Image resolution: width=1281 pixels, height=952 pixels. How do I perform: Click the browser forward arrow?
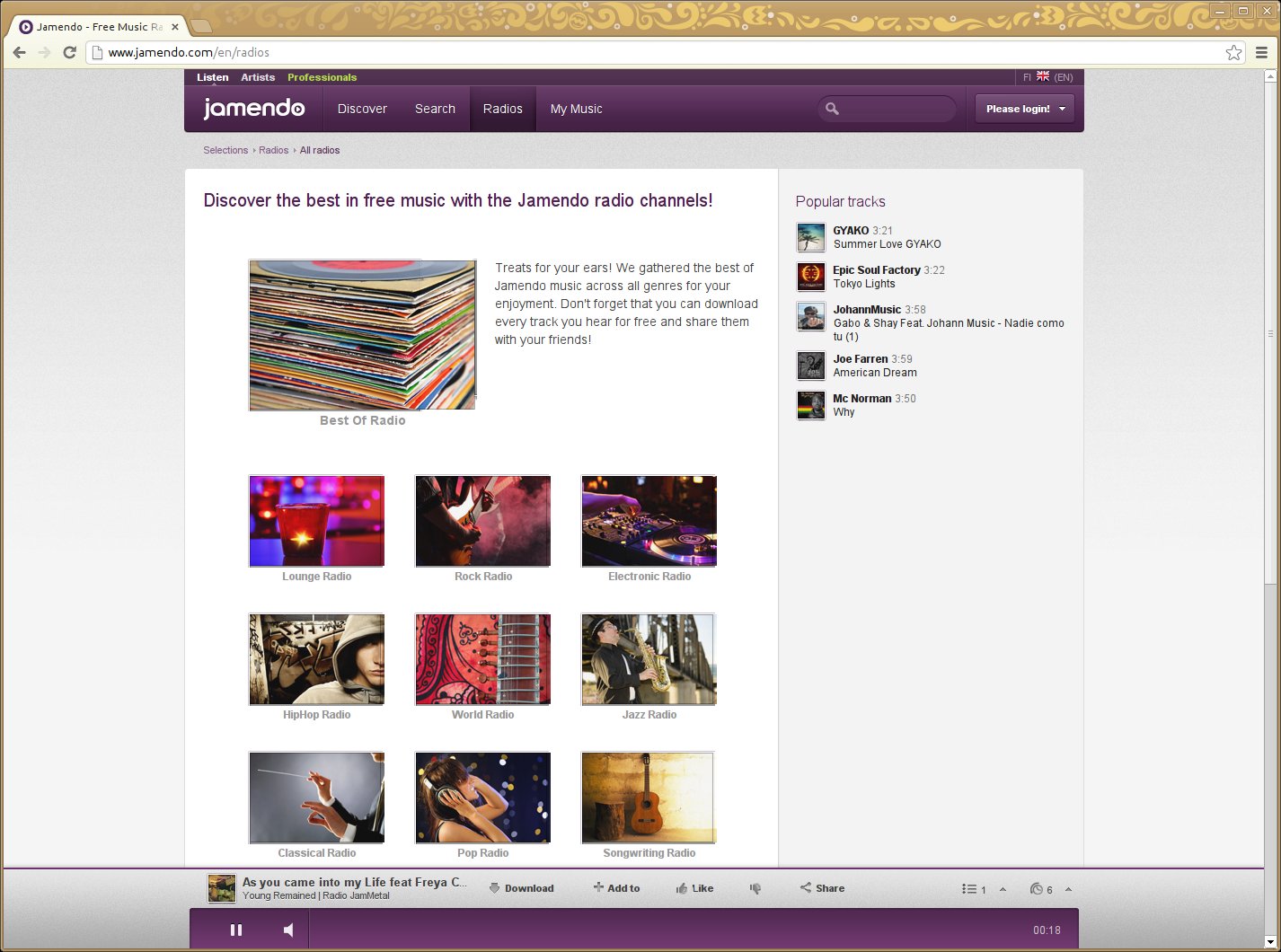[x=44, y=52]
